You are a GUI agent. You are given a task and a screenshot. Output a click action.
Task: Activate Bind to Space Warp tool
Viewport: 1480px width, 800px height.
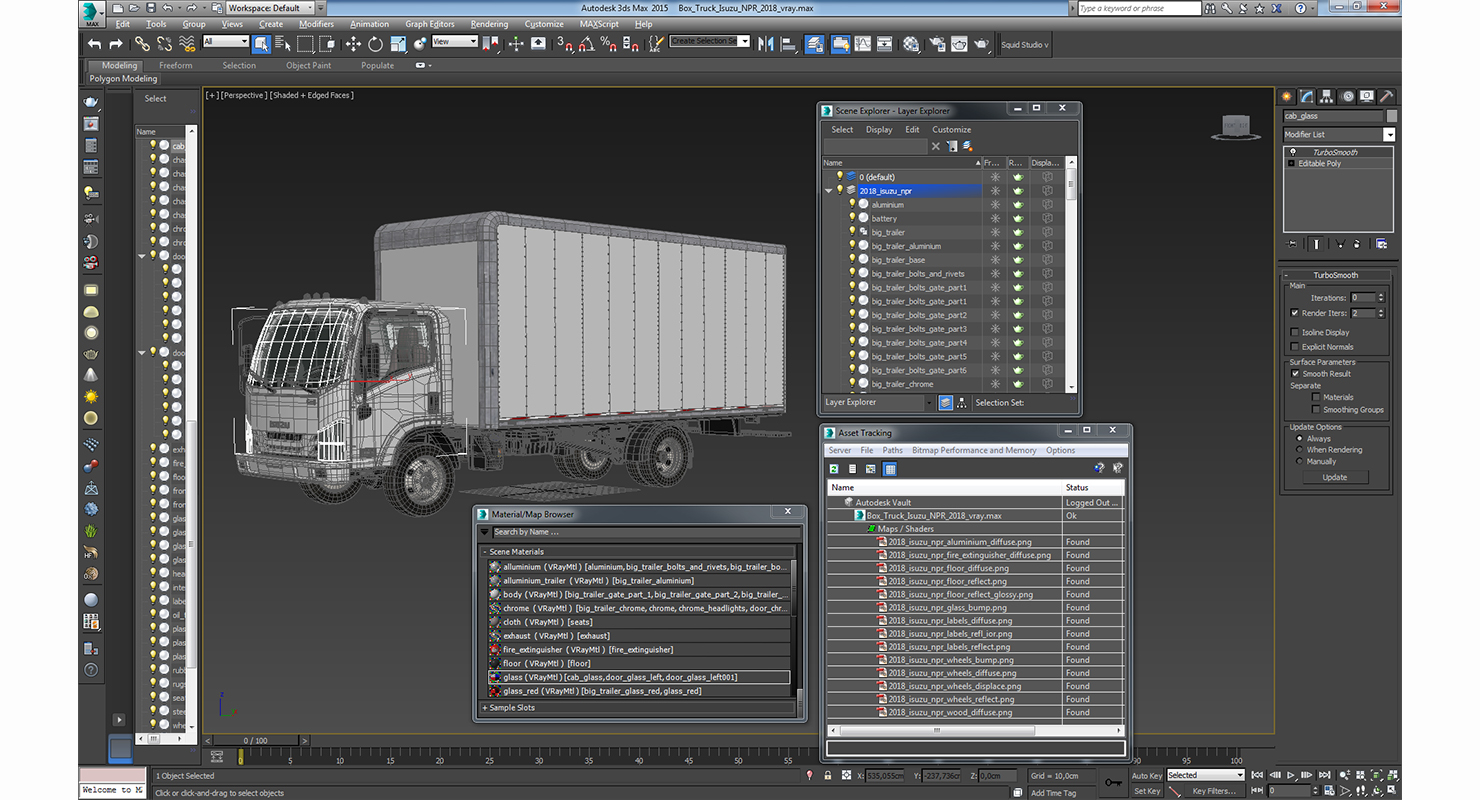click(187, 44)
